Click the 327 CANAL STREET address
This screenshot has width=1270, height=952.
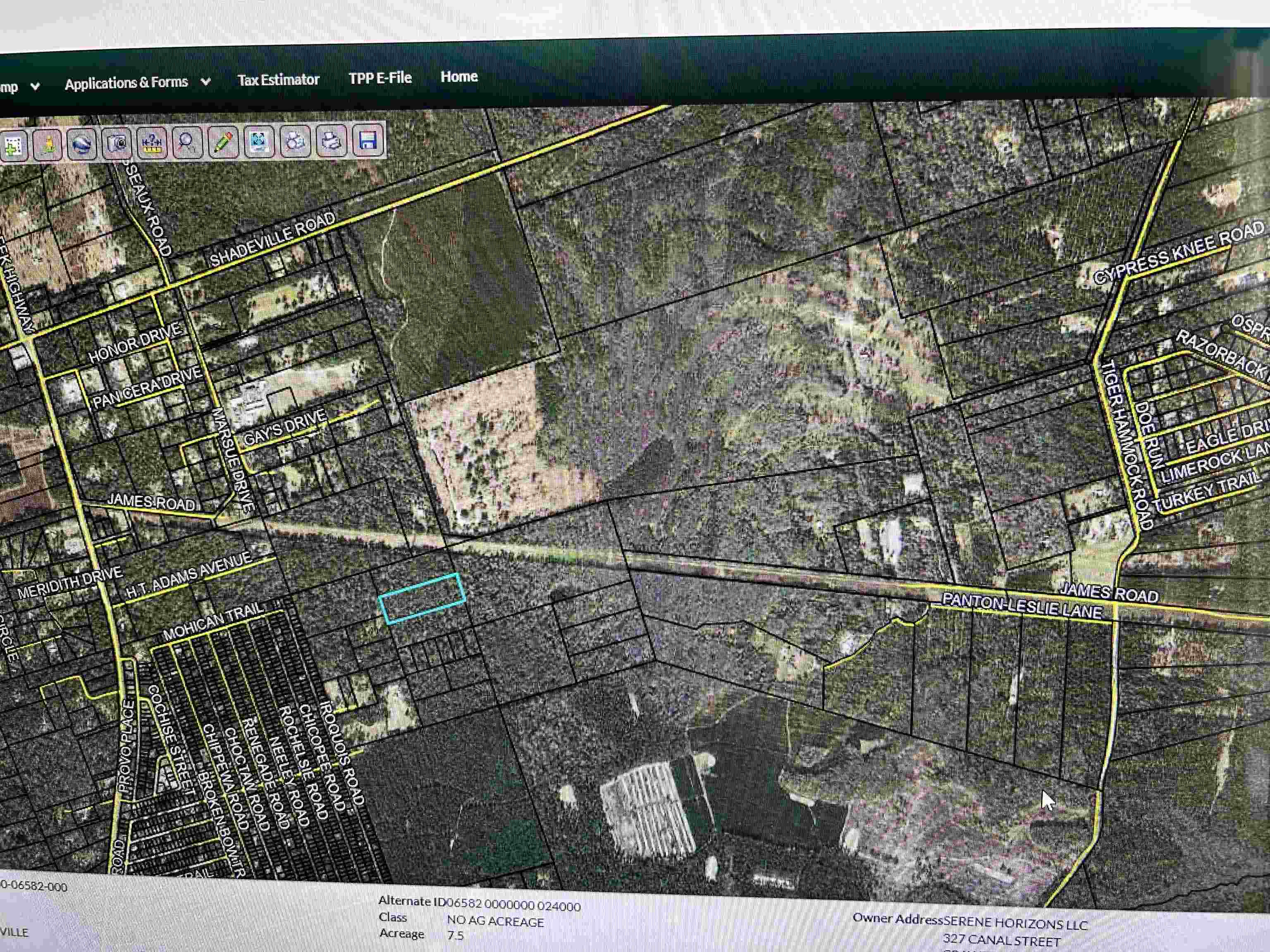[x=1001, y=940]
